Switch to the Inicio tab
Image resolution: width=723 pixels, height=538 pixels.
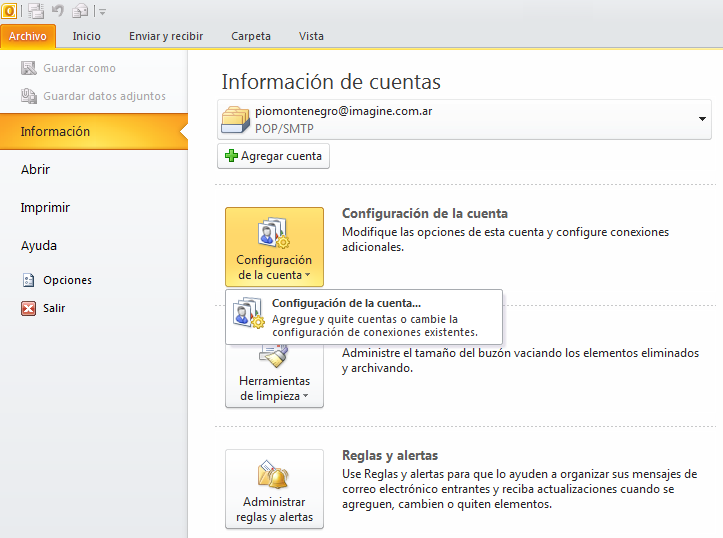pyautogui.click(x=86, y=36)
